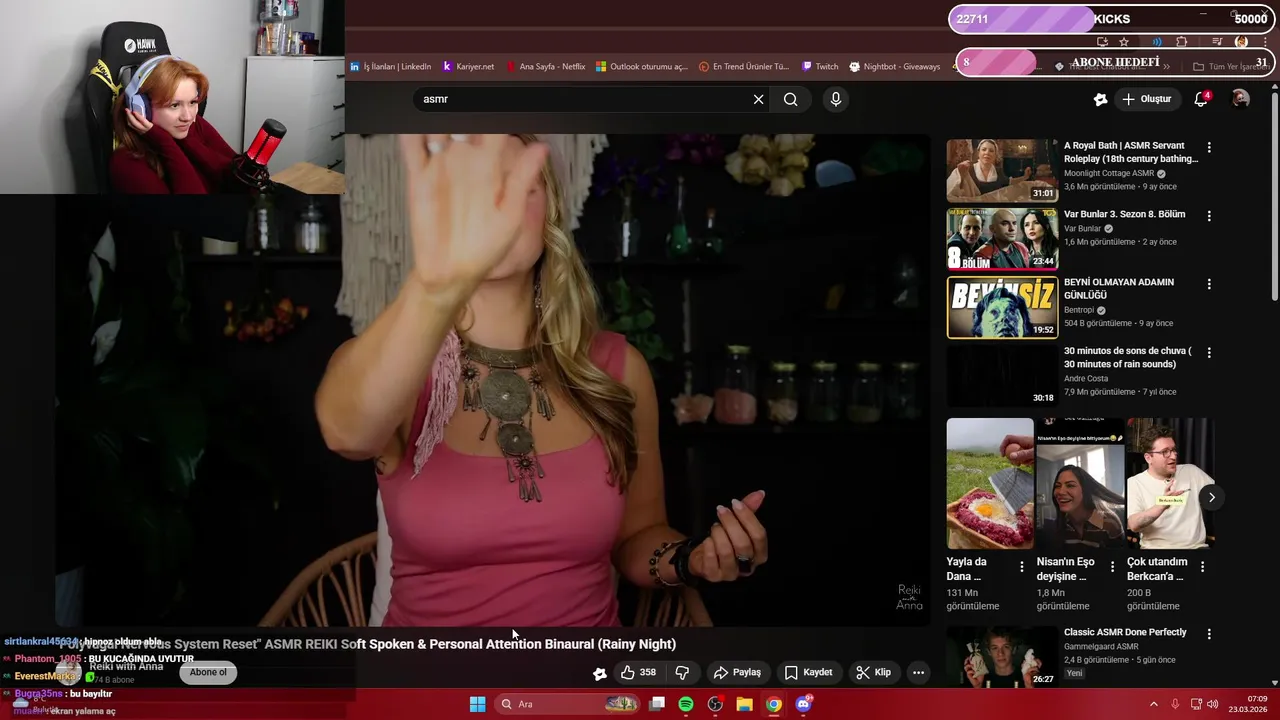1280x720 pixels.
Task: Open the YouTube account avatar menu
Action: 1240,99
